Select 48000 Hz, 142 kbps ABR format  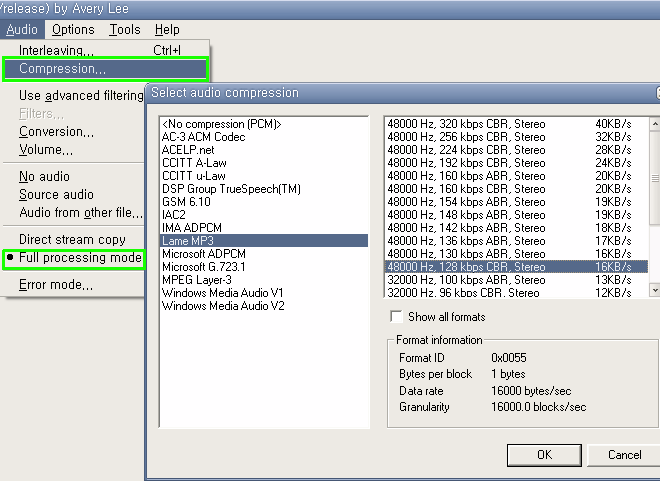(517, 229)
